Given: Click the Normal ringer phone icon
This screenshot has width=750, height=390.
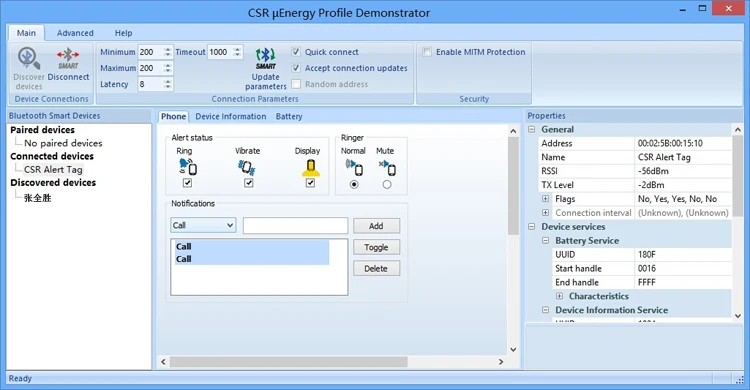Looking at the screenshot, I should 354,167.
